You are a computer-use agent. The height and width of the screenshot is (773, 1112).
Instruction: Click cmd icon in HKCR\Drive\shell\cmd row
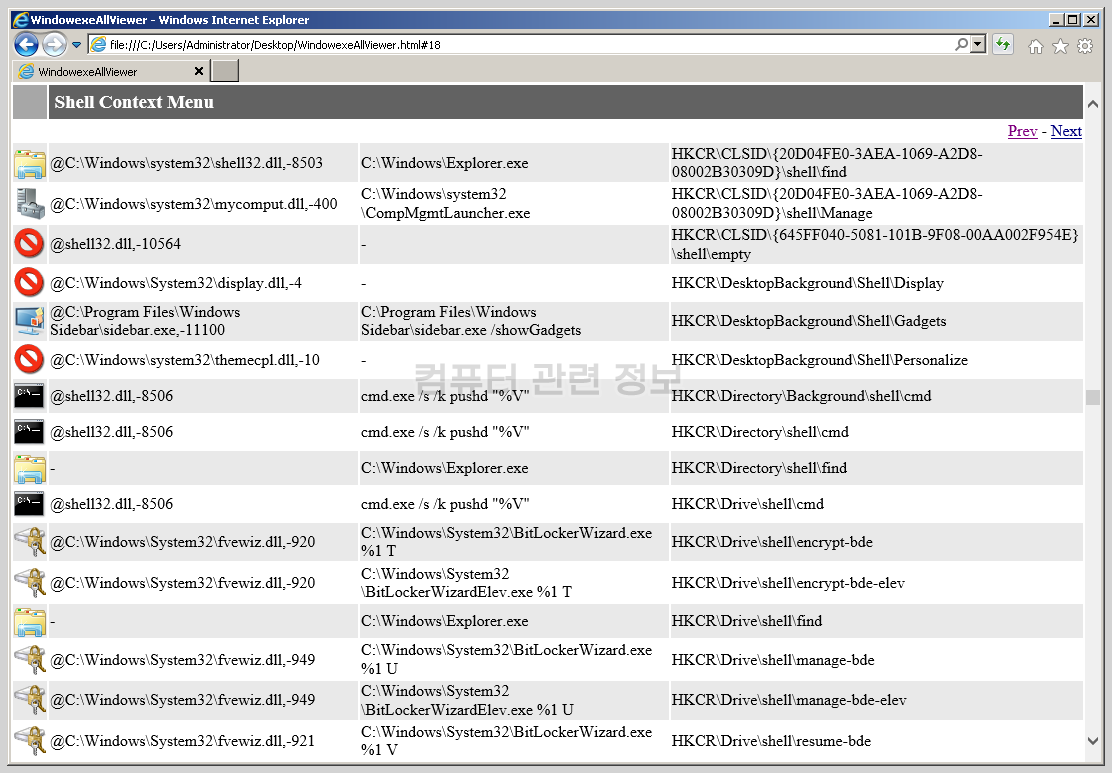pos(30,504)
